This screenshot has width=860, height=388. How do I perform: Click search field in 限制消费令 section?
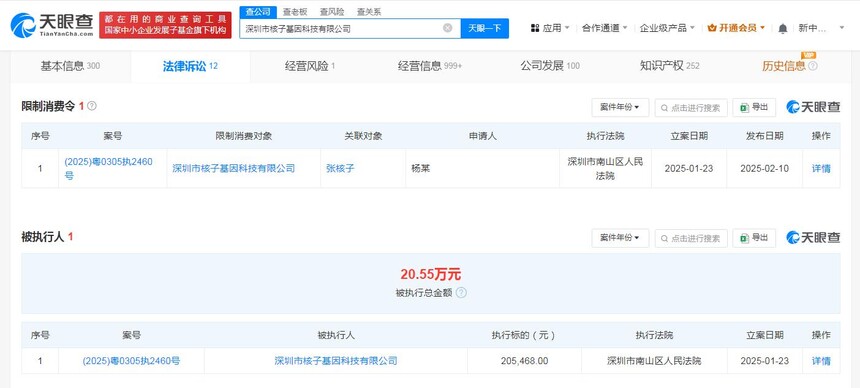pos(691,108)
